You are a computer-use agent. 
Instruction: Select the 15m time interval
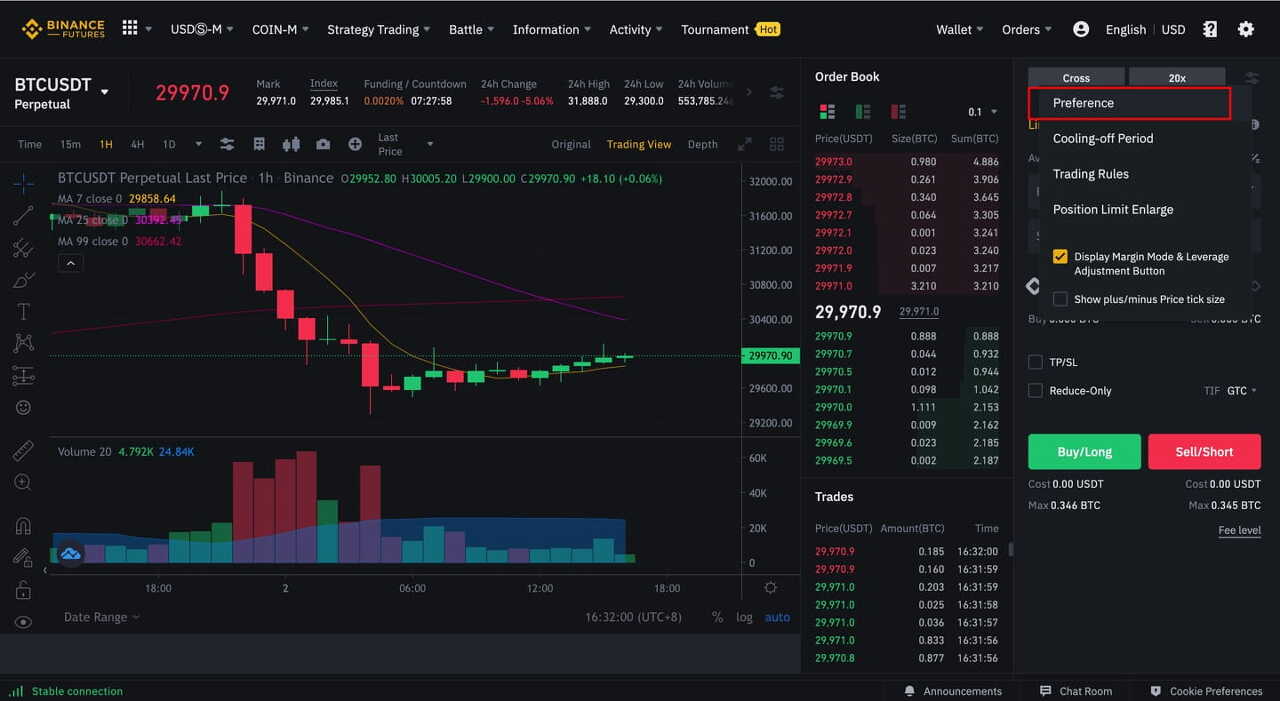click(70, 144)
